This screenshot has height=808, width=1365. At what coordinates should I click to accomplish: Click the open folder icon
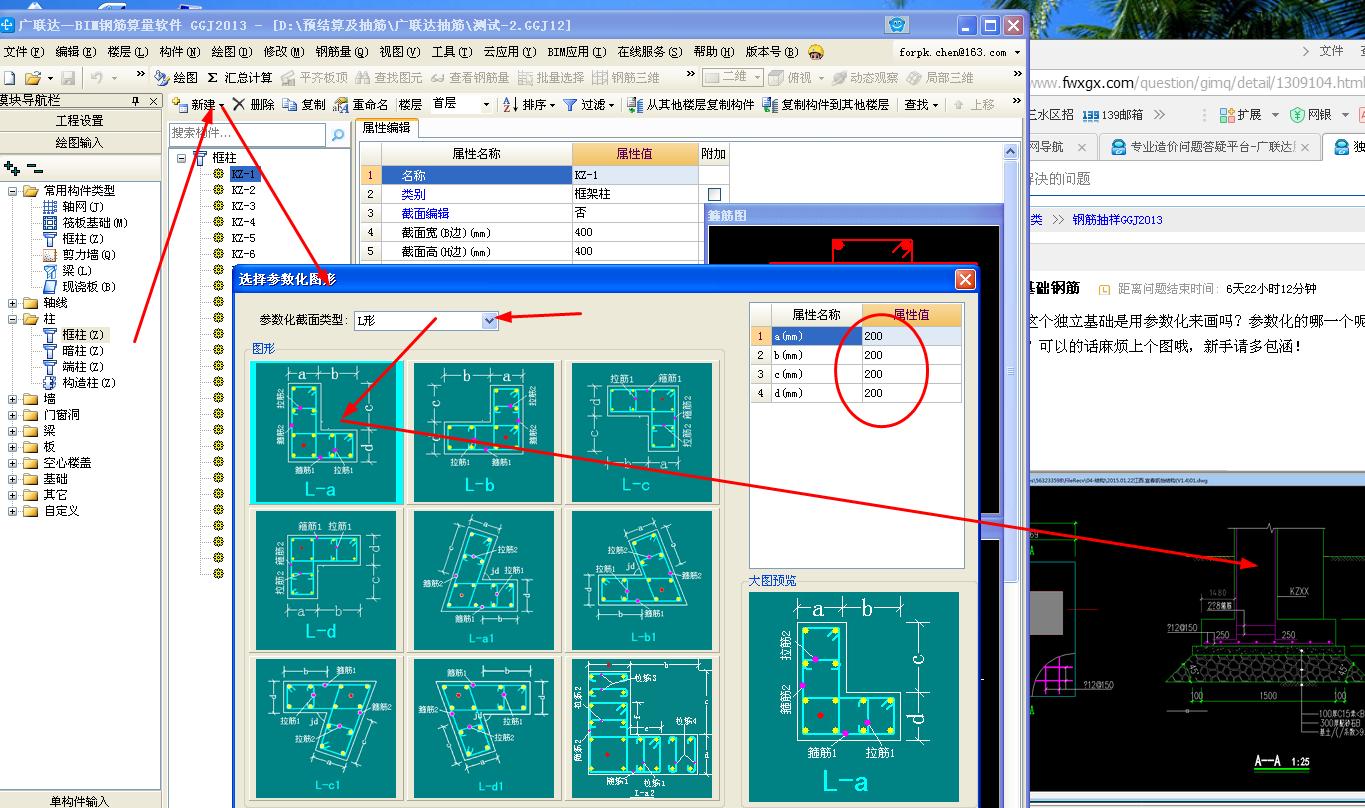(x=32, y=77)
